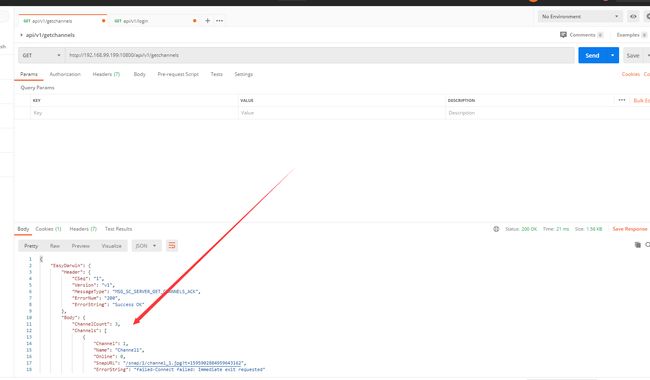Screen dimensions: 650x380
Task: Select the request Body tab
Action: 139,74
